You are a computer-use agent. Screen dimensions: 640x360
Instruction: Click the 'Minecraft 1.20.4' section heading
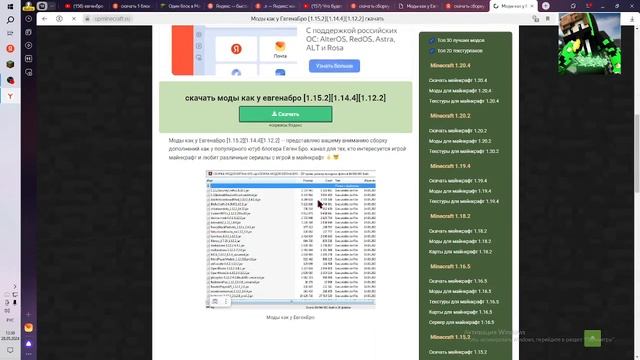(x=450, y=65)
